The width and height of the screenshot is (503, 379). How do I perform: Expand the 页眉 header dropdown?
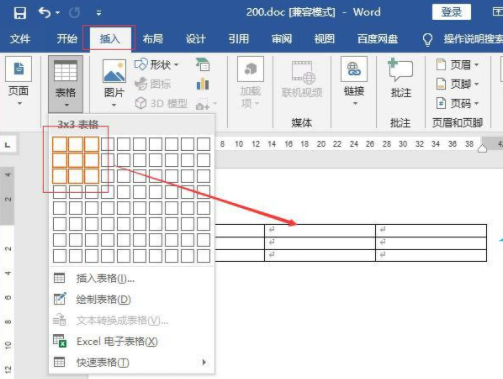click(x=477, y=65)
